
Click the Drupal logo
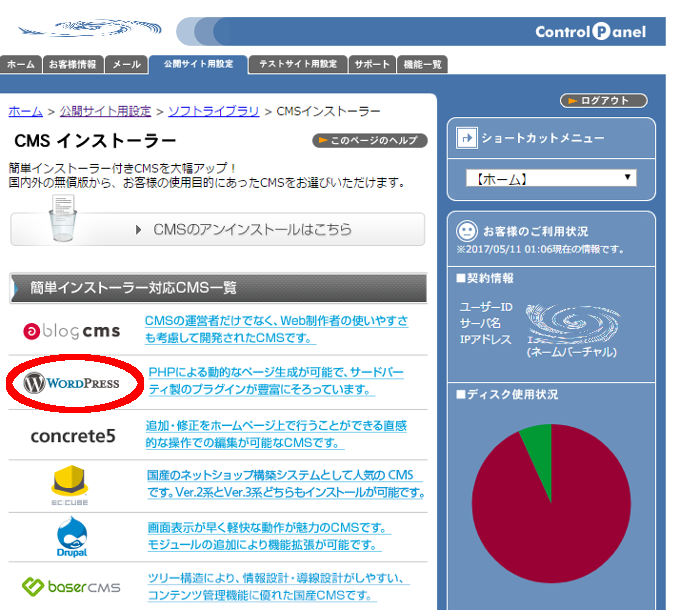point(72,537)
